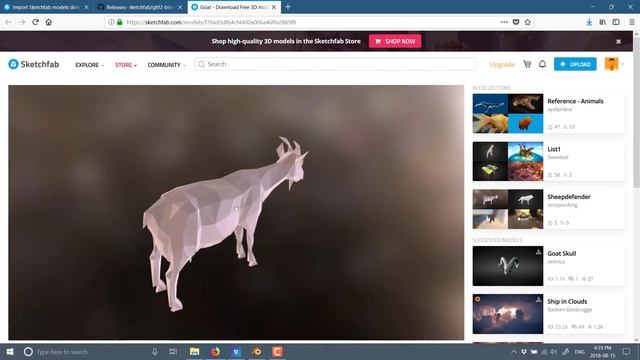Expand the Explore menu
The width and height of the screenshot is (640, 360).
90,64
